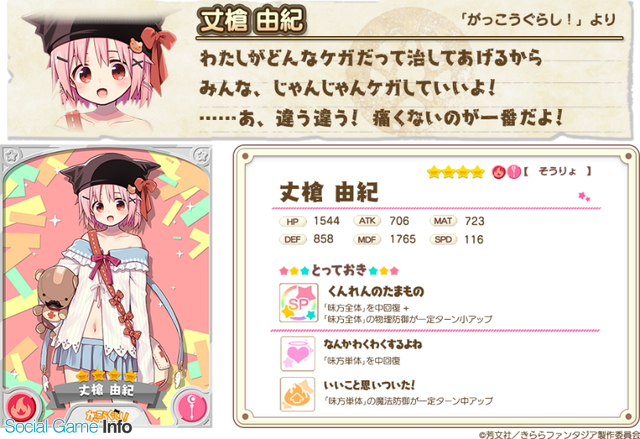The width and height of the screenshot is (640, 439).
Task: Click the character portrait in the header banner
Action: tap(100, 68)
